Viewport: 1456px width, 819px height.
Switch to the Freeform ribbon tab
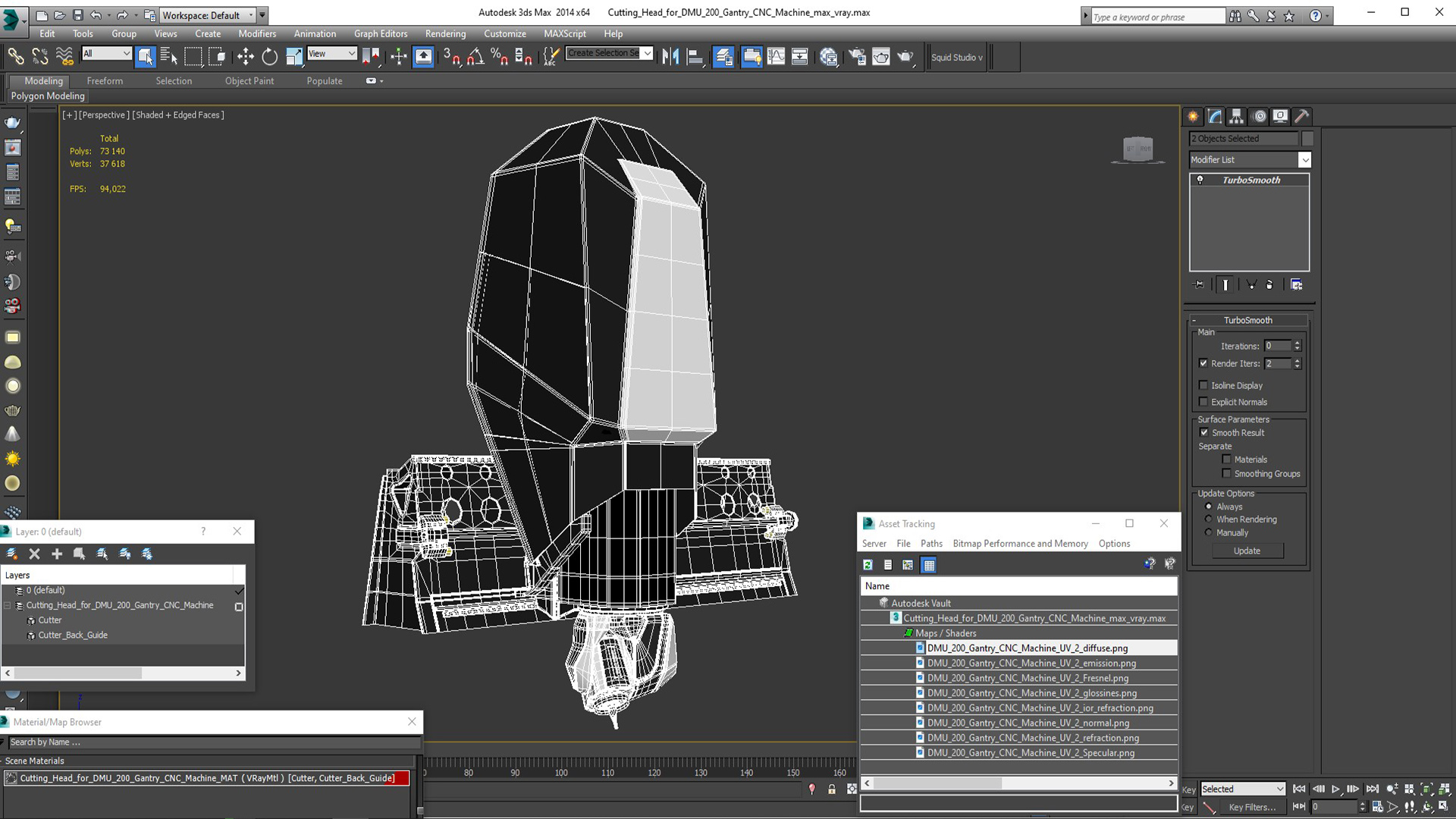point(105,81)
